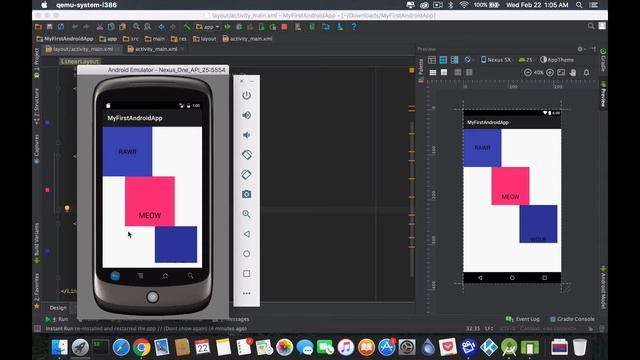The height and width of the screenshot is (360, 640).
Task: Take emulator screenshot with camera icon
Action: [x=247, y=194]
